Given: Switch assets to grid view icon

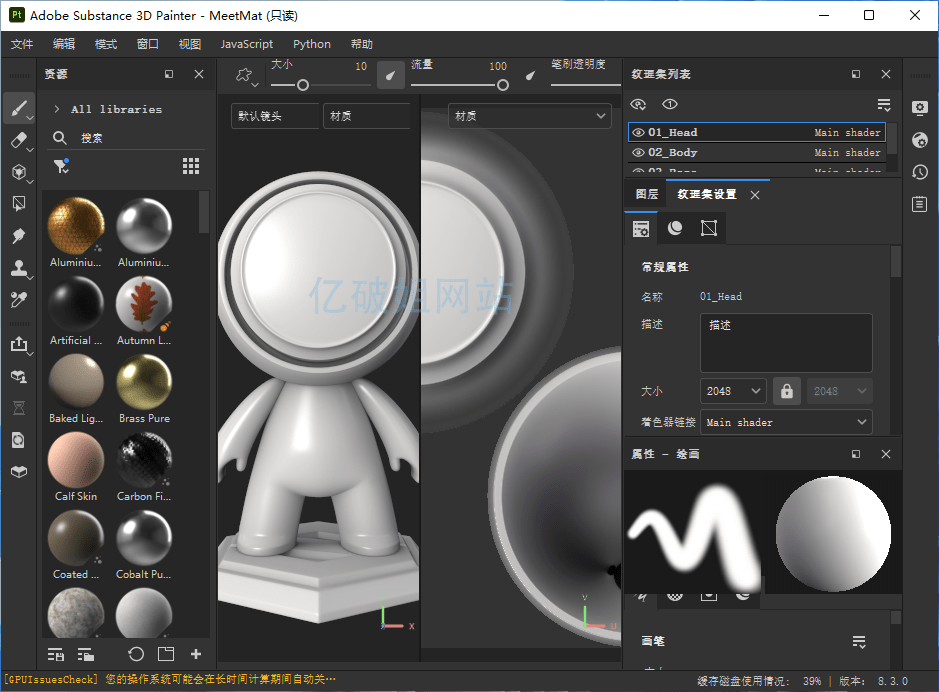Looking at the screenshot, I should [x=191, y=166].
